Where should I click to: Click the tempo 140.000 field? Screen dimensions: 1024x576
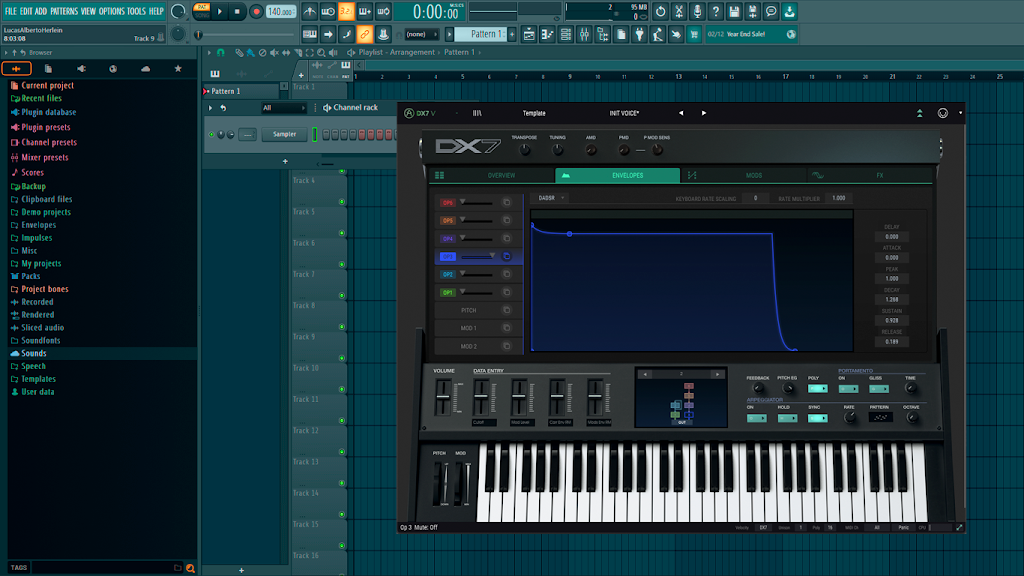tap(281, 11)
